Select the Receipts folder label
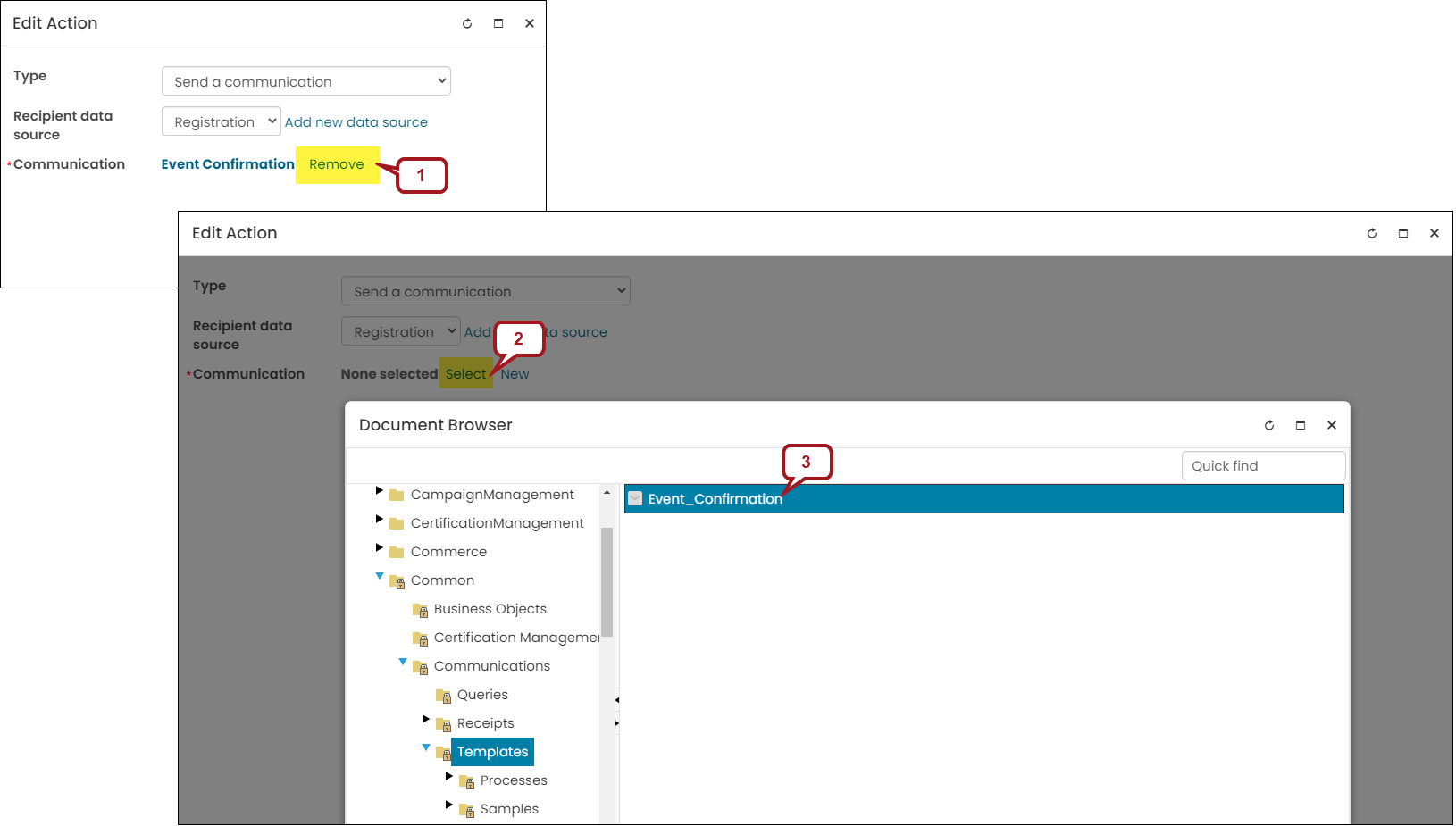This screenshot has width=1456, height=826. 486,723
